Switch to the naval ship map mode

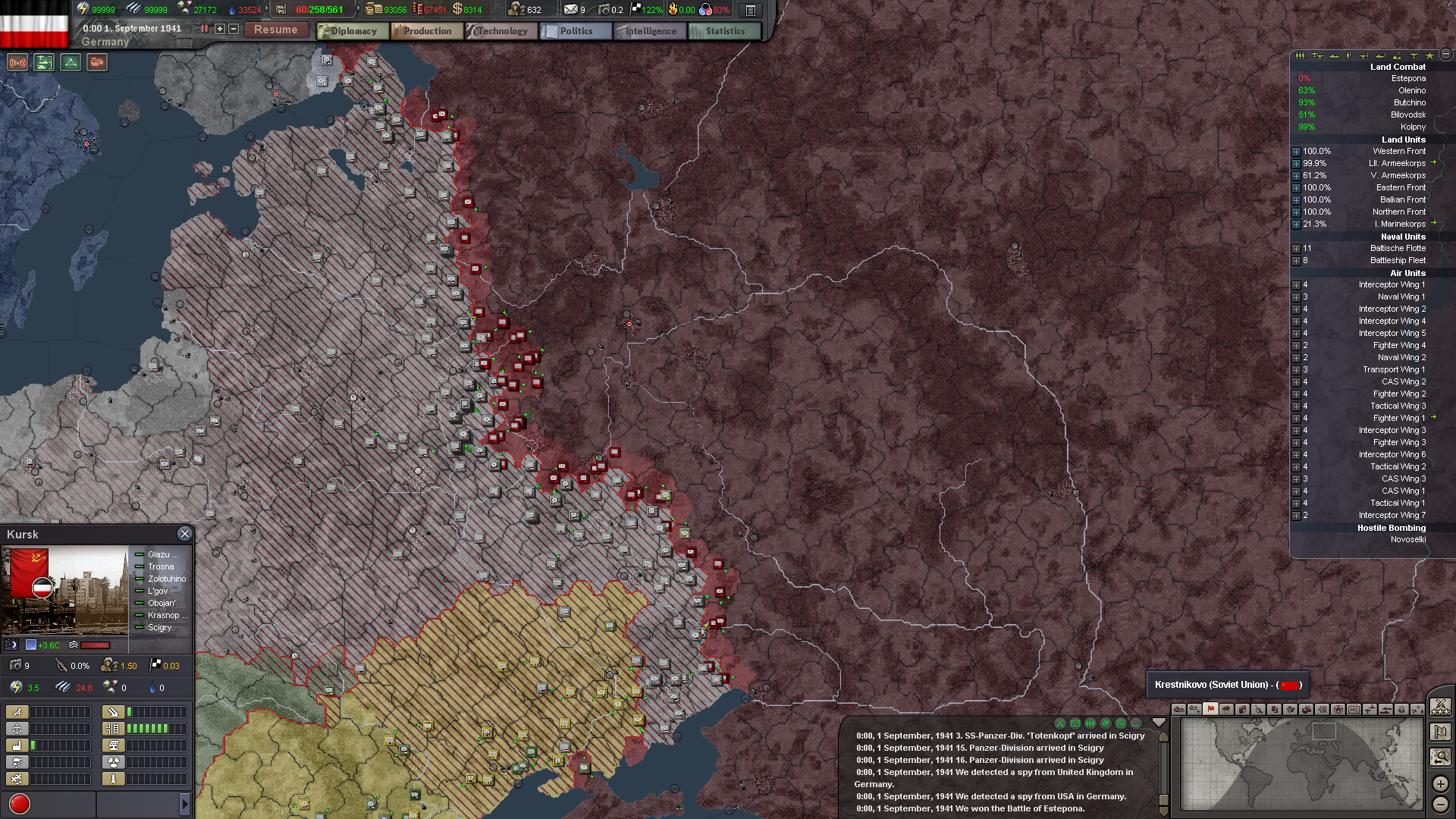[x=1385, y=709]
